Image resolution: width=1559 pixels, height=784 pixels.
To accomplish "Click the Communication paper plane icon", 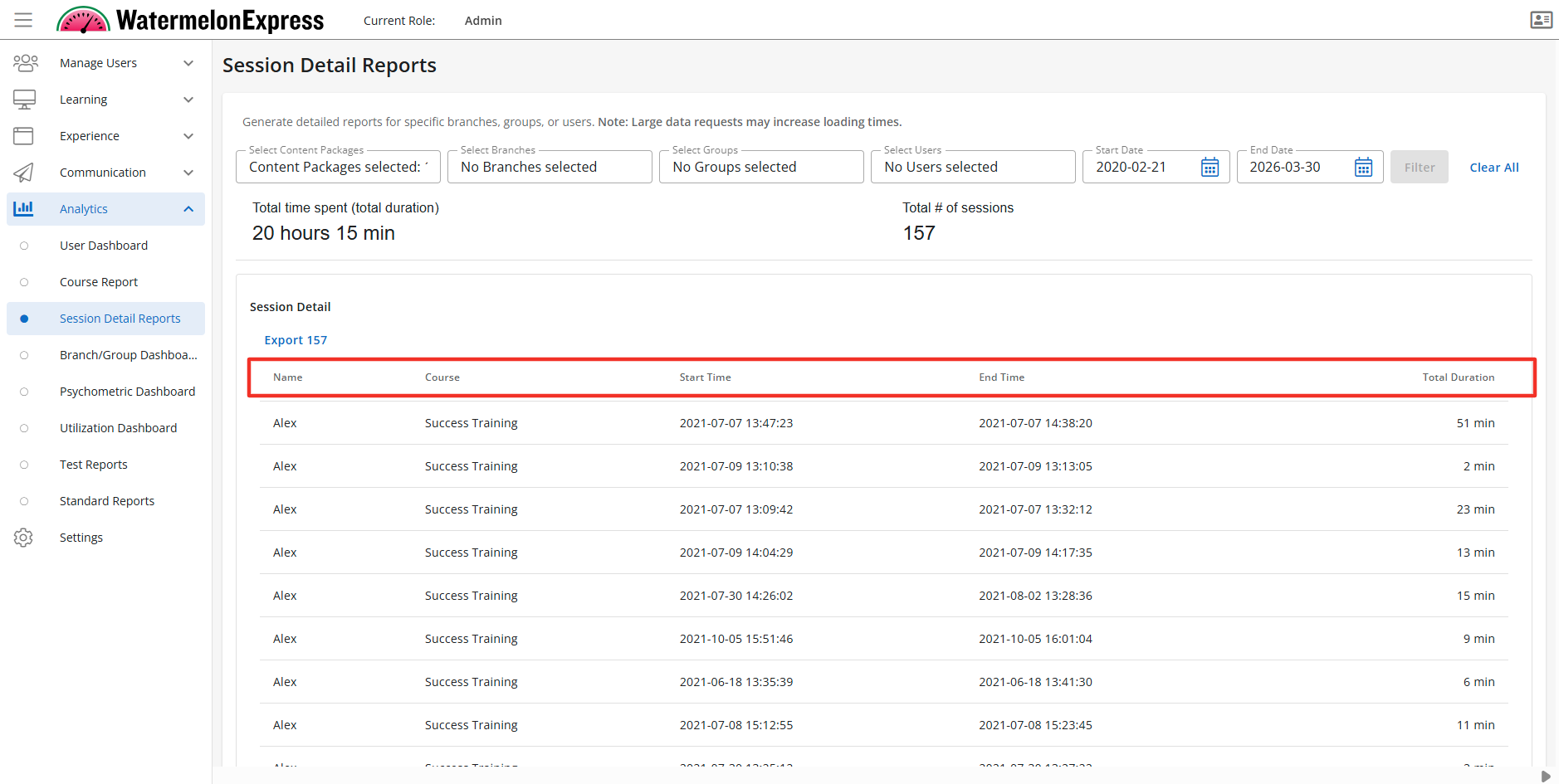I will point(24,173).
